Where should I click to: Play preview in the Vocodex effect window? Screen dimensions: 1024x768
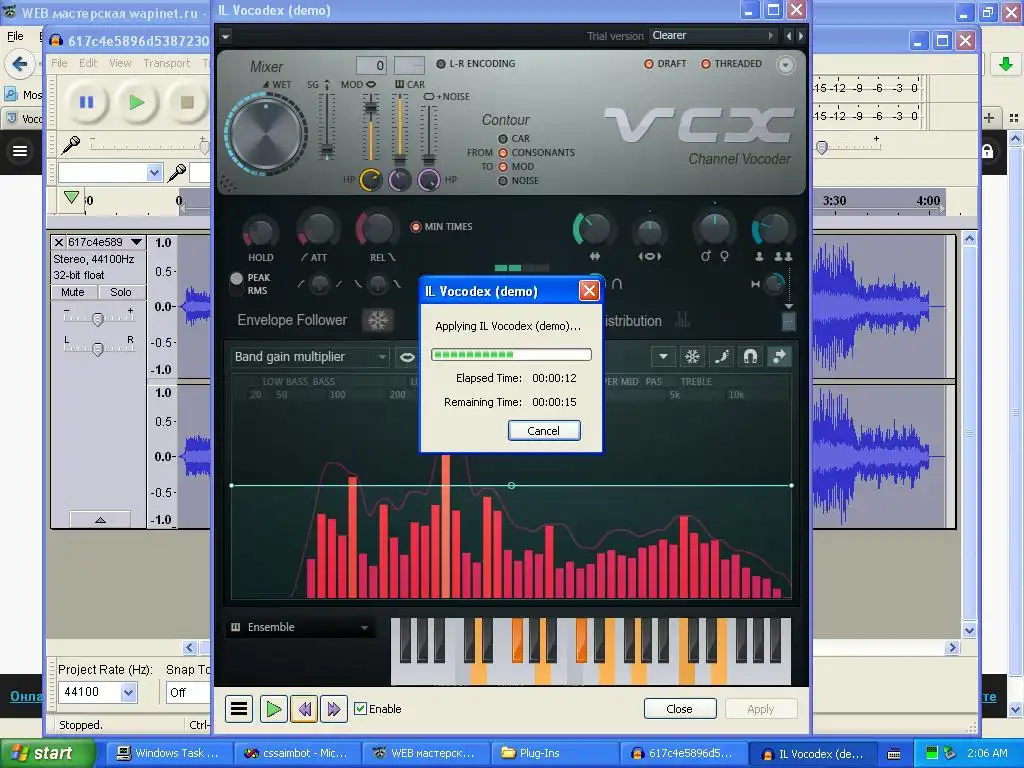274,709
